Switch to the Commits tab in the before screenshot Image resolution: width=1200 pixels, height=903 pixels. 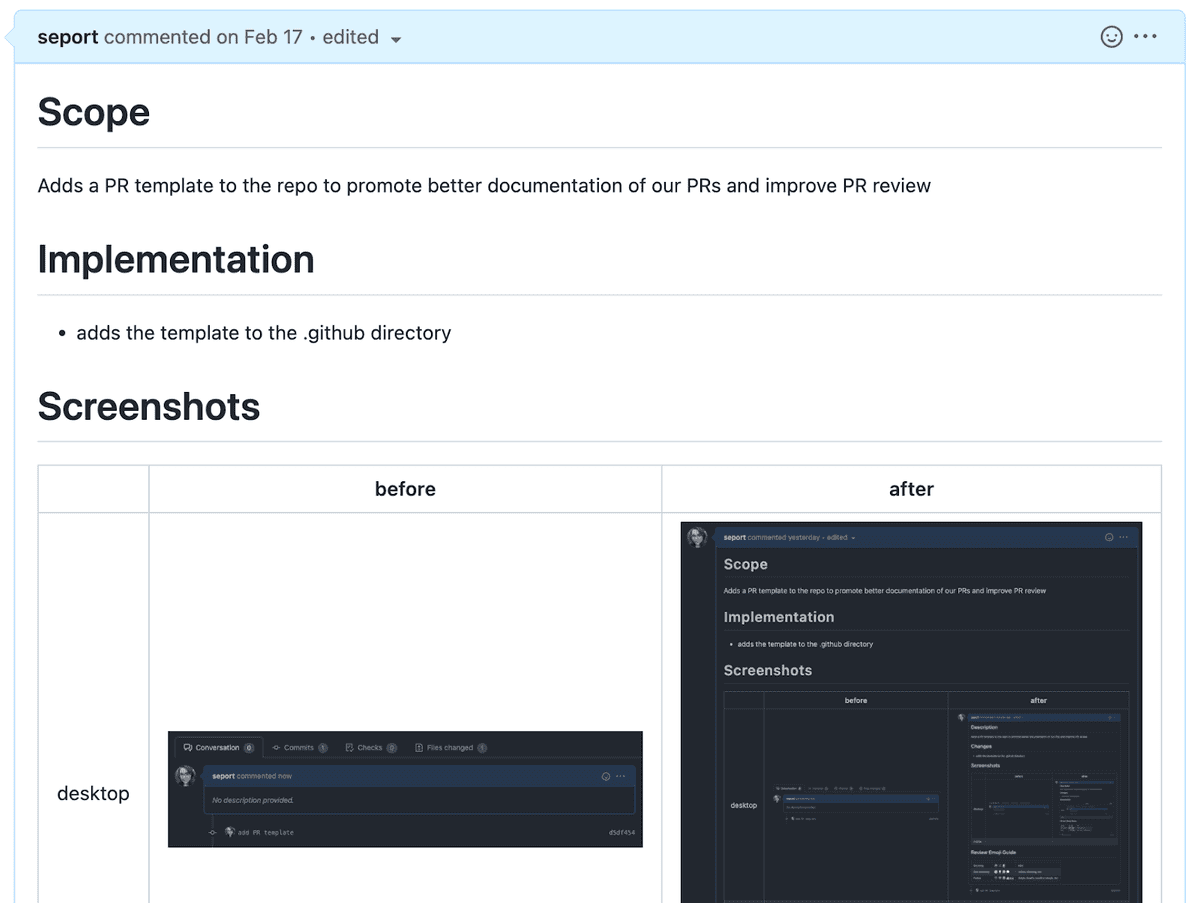pyautogui.click(x=298, y=748)
